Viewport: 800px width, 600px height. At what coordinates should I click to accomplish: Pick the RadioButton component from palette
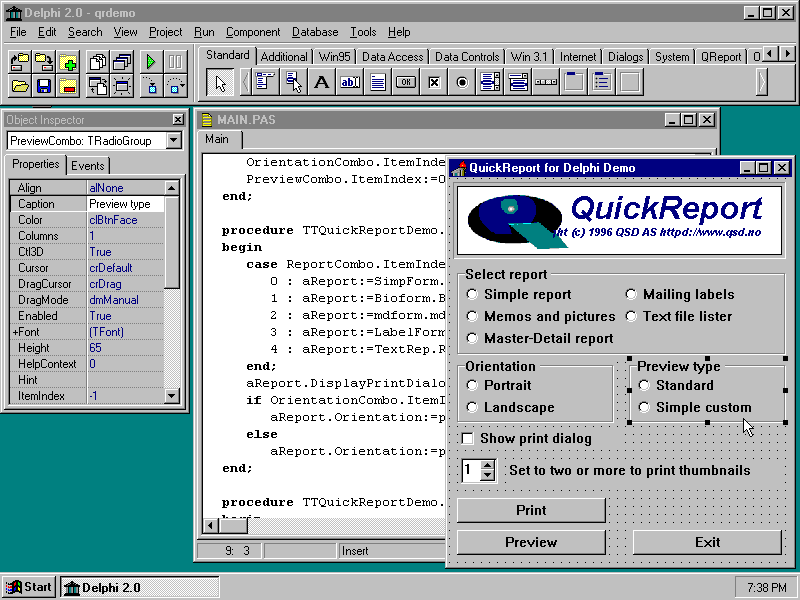coord(462,83)
